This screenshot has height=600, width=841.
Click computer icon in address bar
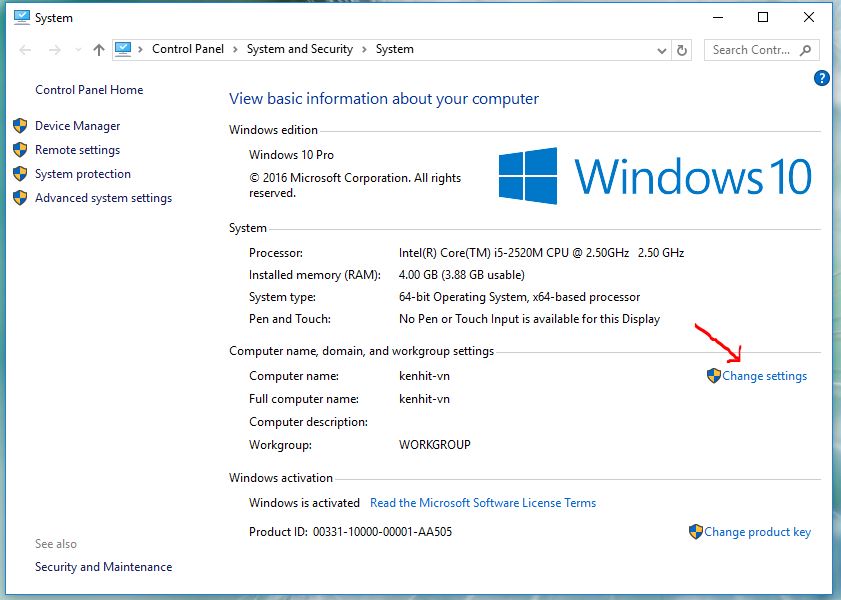point(124,49)
